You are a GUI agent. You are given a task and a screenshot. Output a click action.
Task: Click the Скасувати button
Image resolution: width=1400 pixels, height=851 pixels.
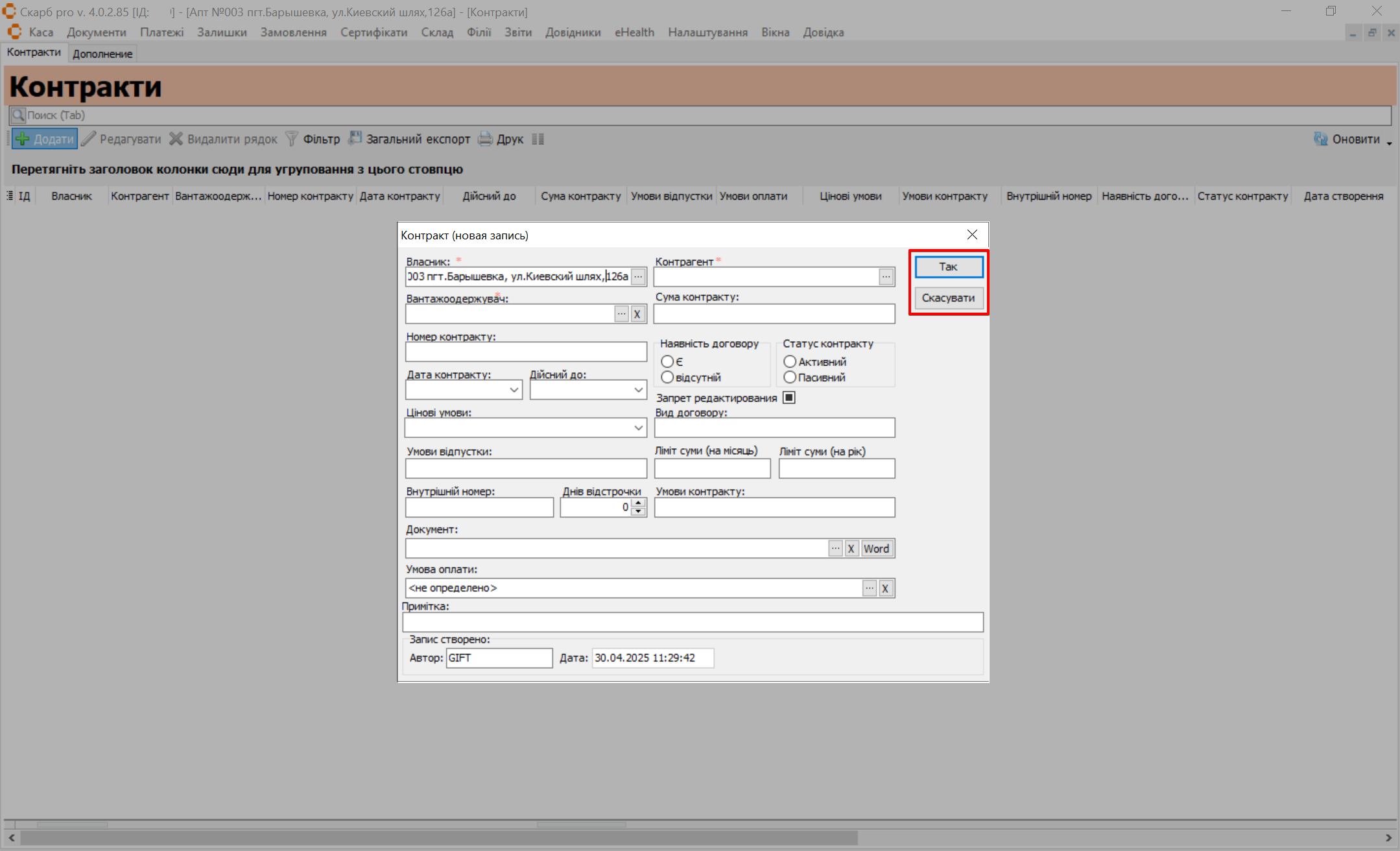(x=948, y=298)
